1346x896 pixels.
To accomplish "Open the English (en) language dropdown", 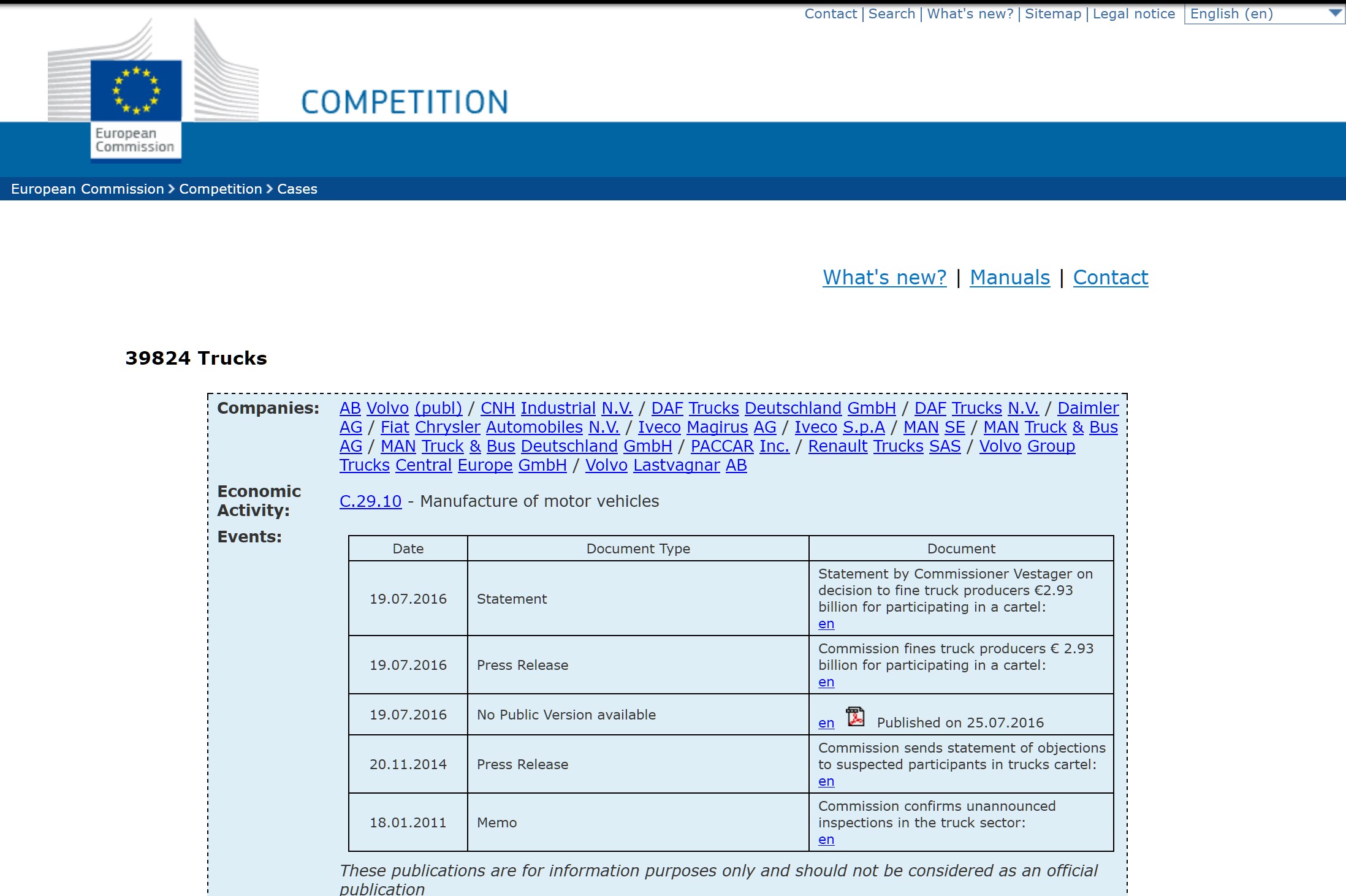I will tap(1264, 14).
